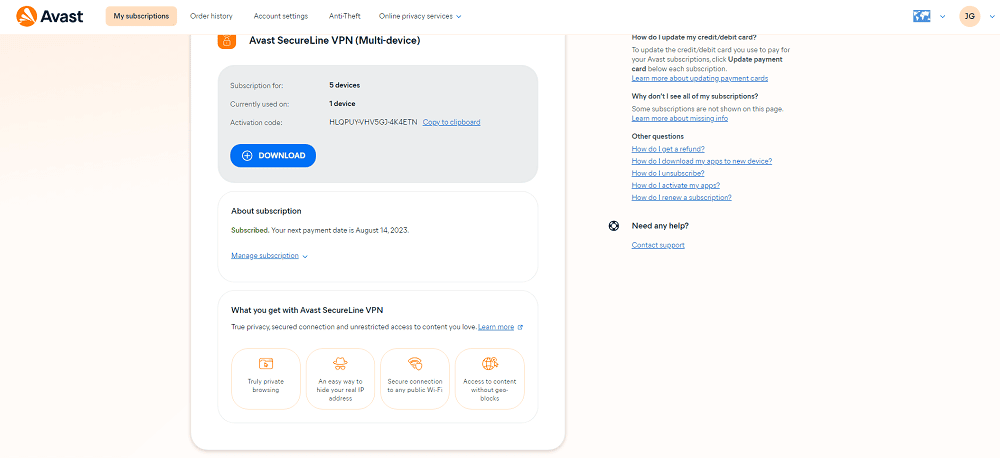This screenshot has width=1000, height=458.
Task: Click the Avast logo
Action: point(50,16)
